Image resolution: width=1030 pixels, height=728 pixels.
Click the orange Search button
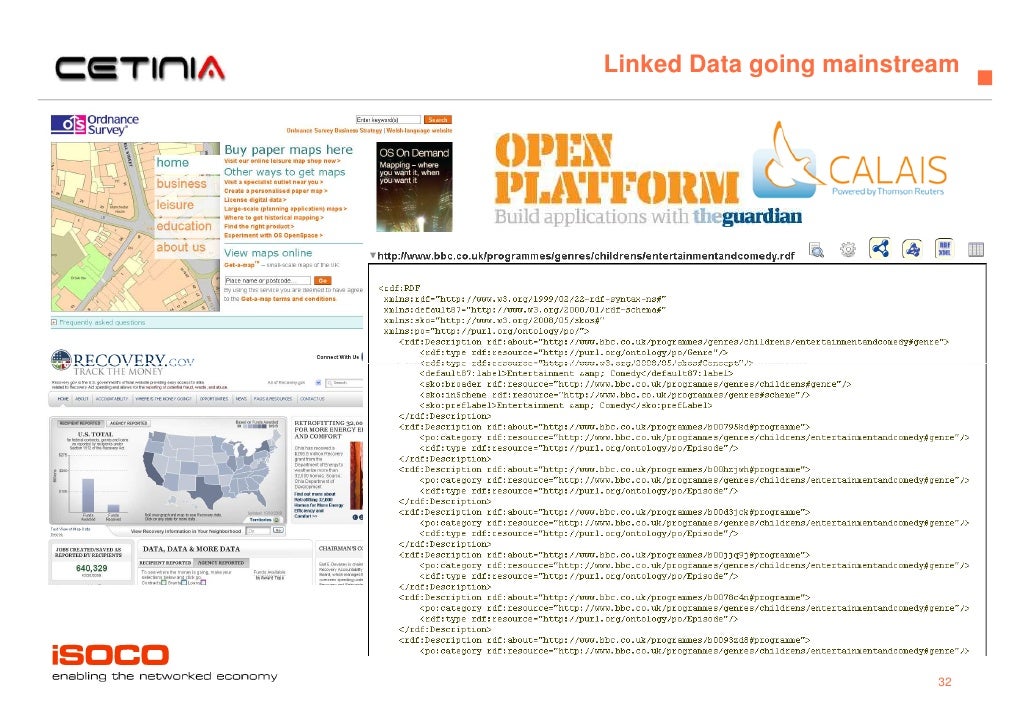point(437,120)
